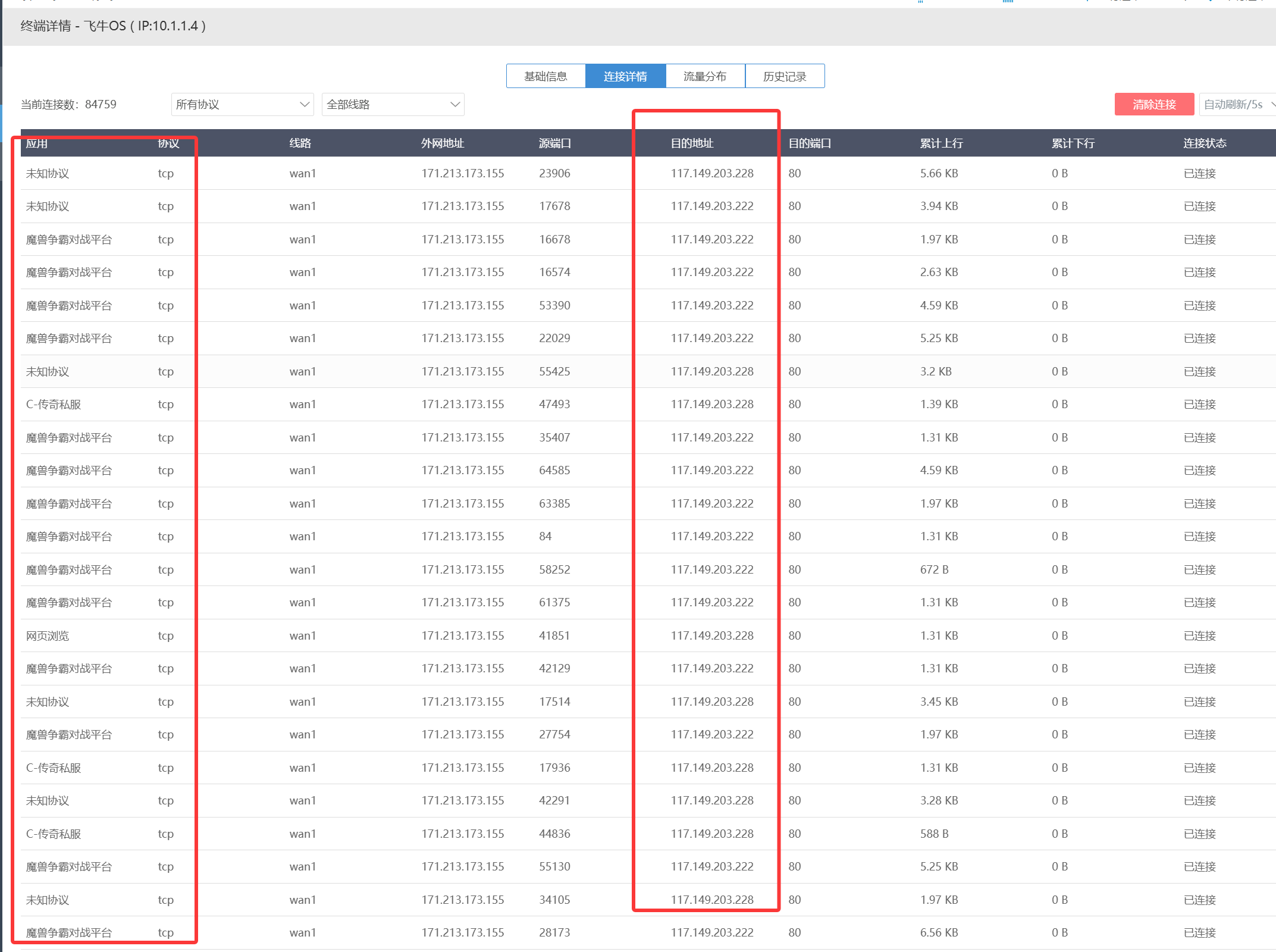1276x952 pixels.
Task: Click the 累计上行 column header
Action: tap(941, 143)
